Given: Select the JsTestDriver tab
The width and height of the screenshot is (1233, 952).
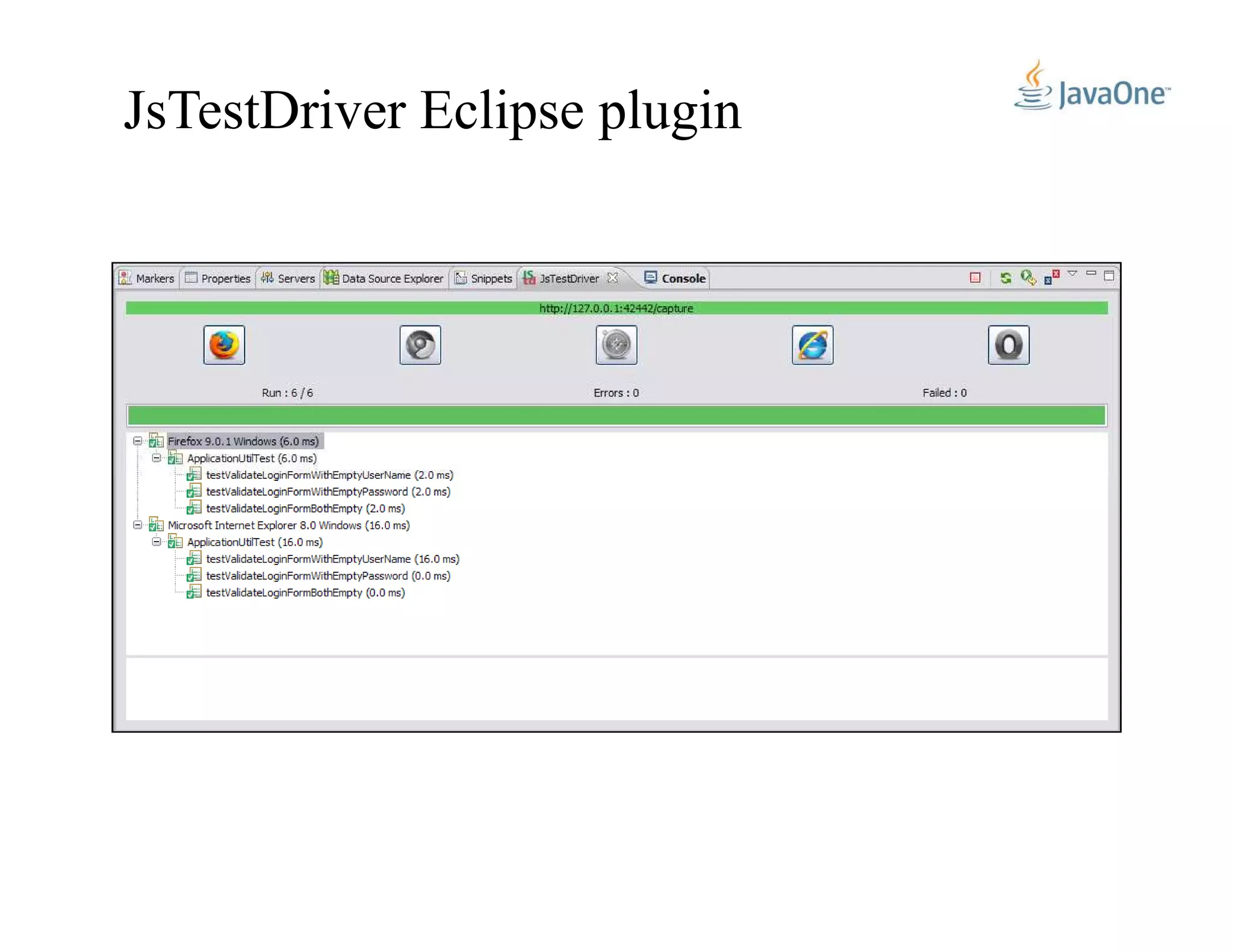Looking at the screenshot, I should coord(569,279).
